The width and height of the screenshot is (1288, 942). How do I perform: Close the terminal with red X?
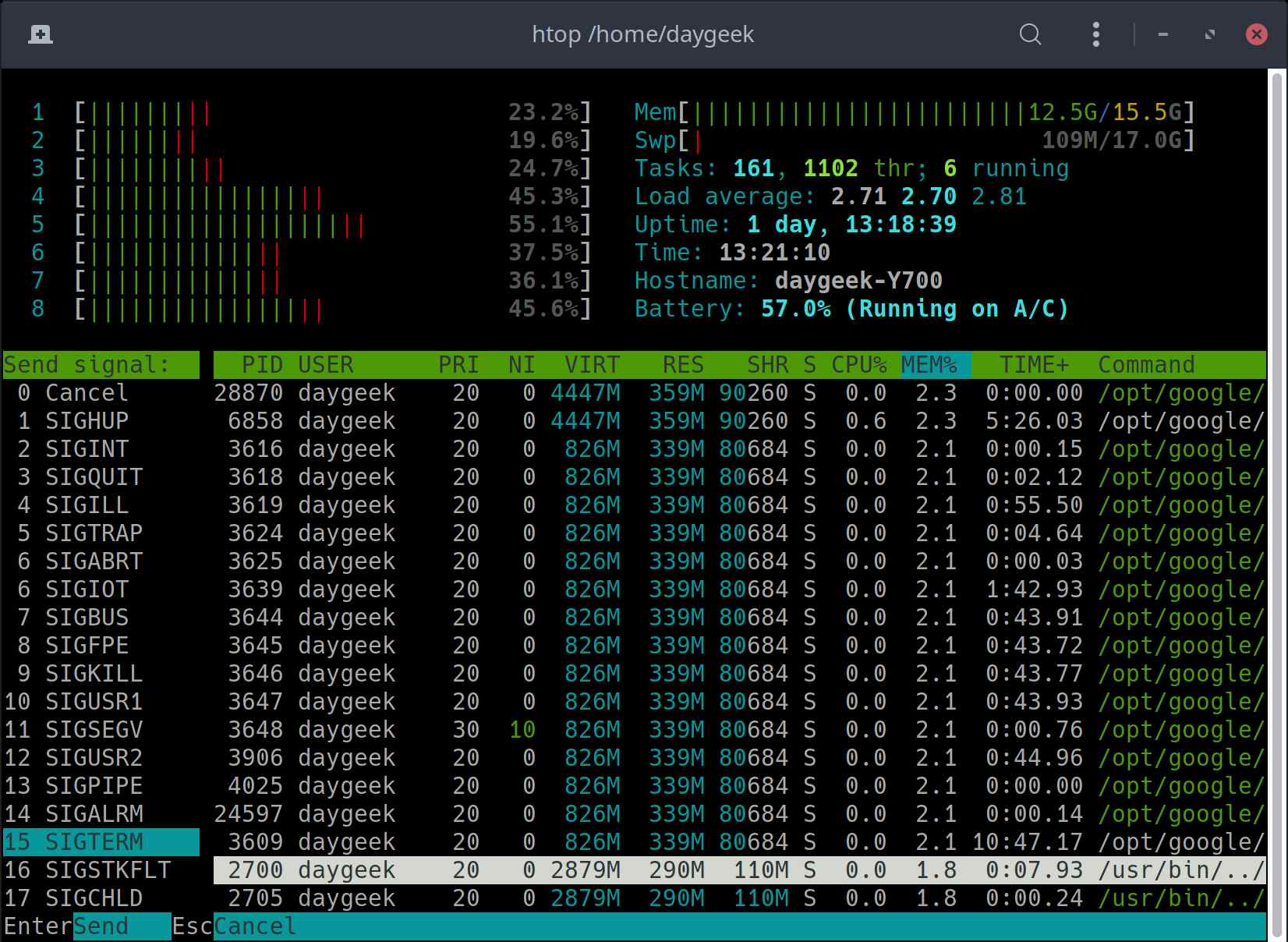1257,34
